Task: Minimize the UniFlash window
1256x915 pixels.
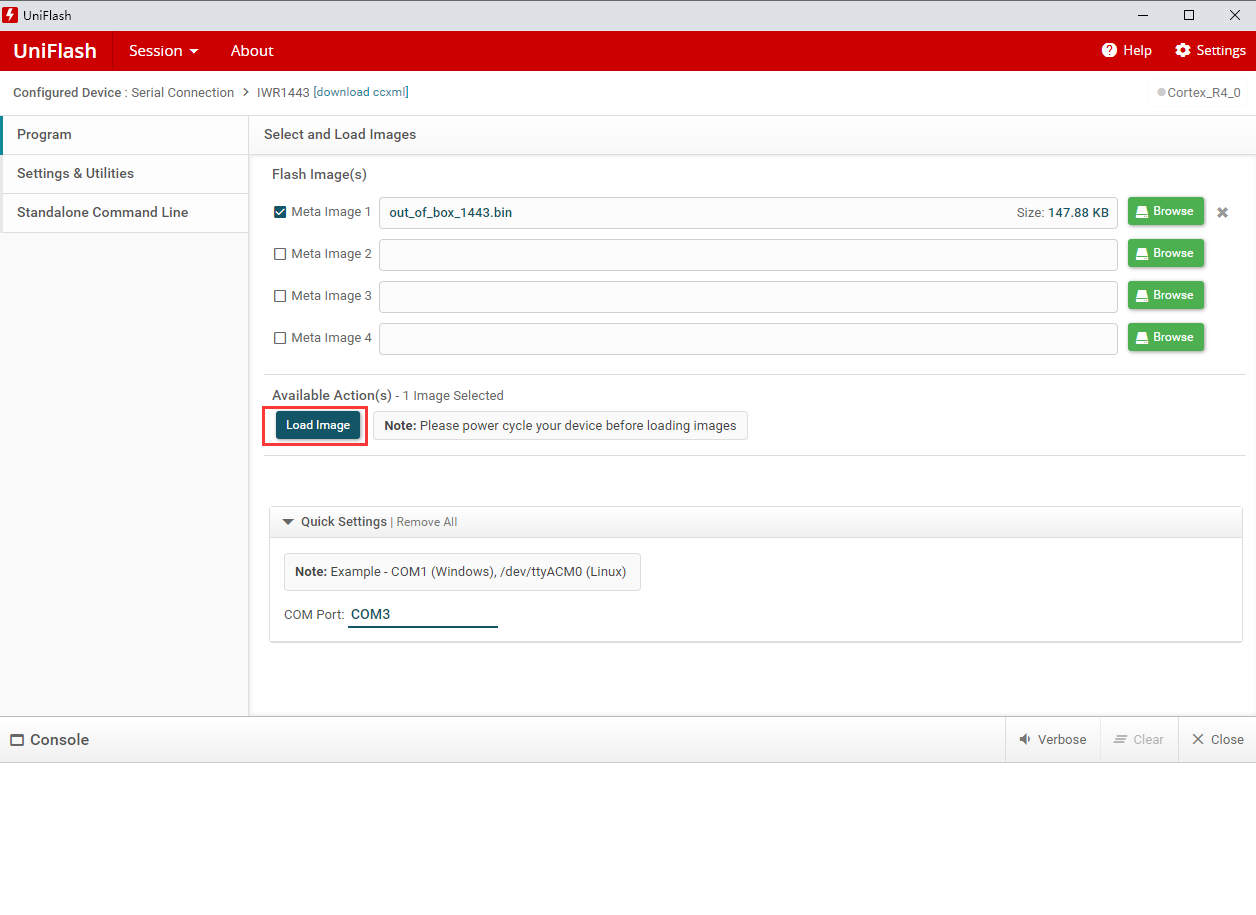Action: (1143, 15)
